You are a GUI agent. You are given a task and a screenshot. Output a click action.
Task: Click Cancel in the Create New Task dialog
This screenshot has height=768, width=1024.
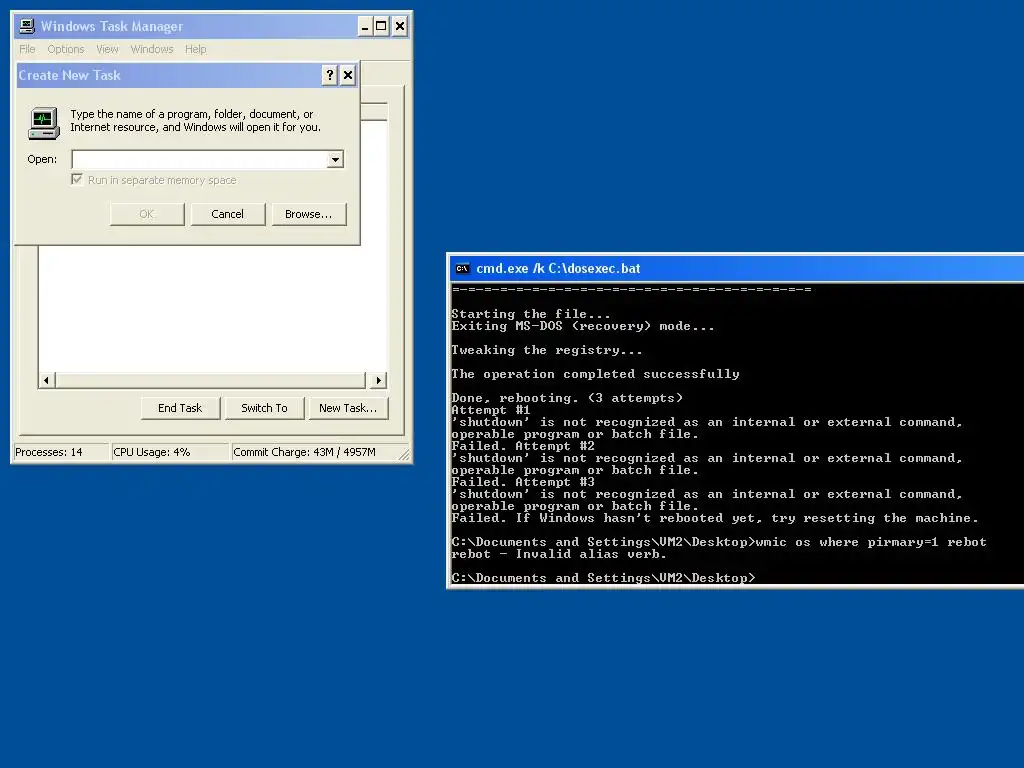pos(227,214)
